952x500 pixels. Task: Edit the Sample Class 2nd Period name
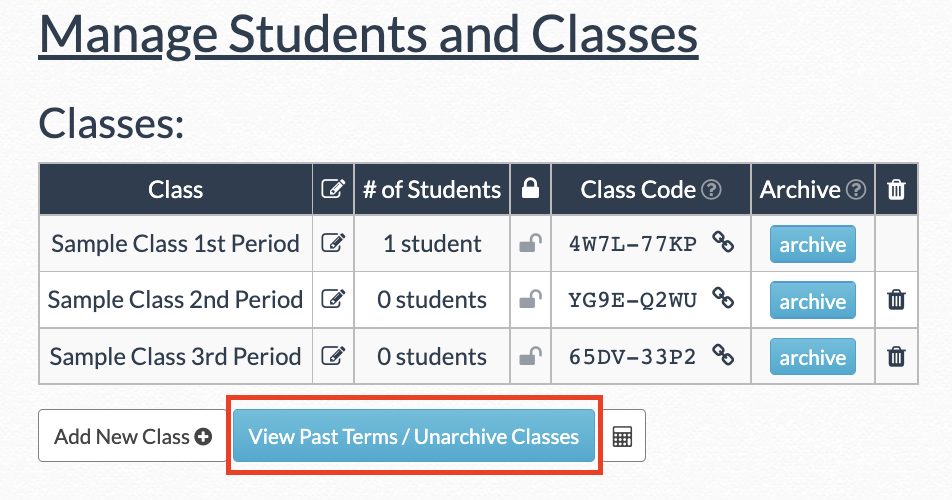pyautogui.click(x=333, y=299)
